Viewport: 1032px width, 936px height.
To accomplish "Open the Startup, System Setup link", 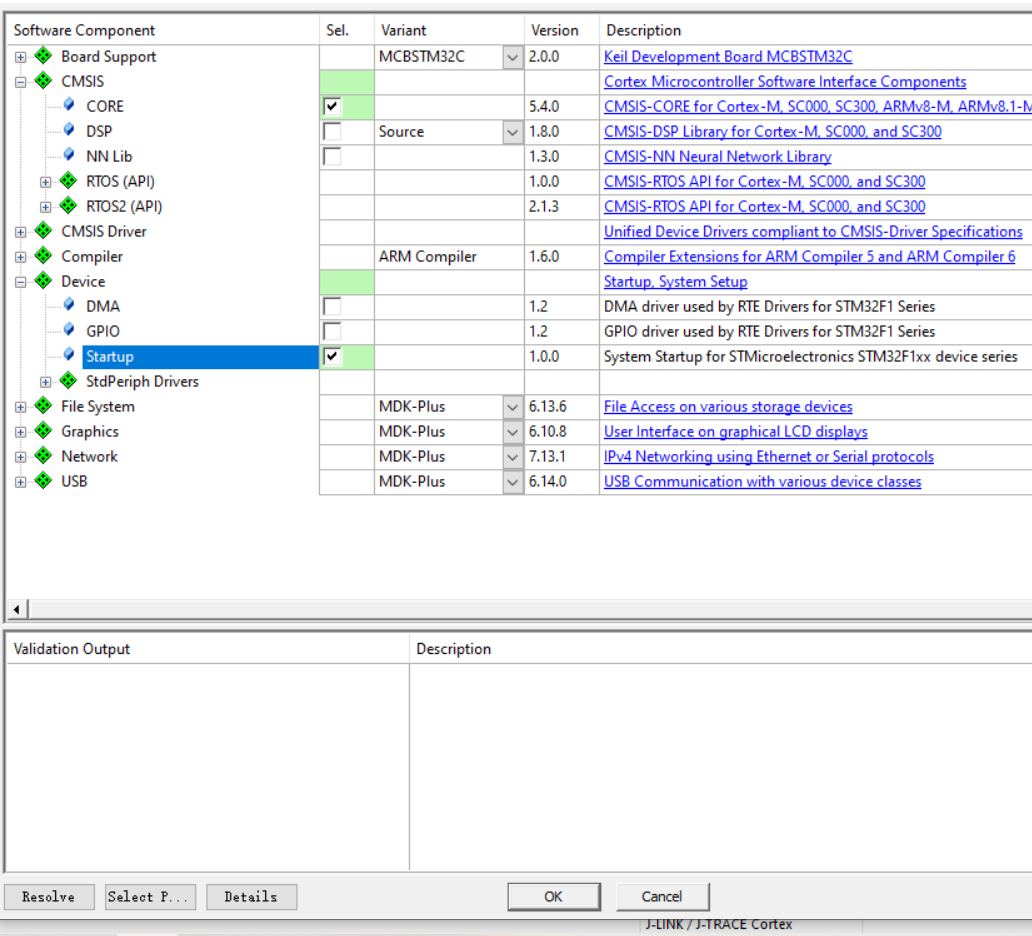I will pos(675,282).
